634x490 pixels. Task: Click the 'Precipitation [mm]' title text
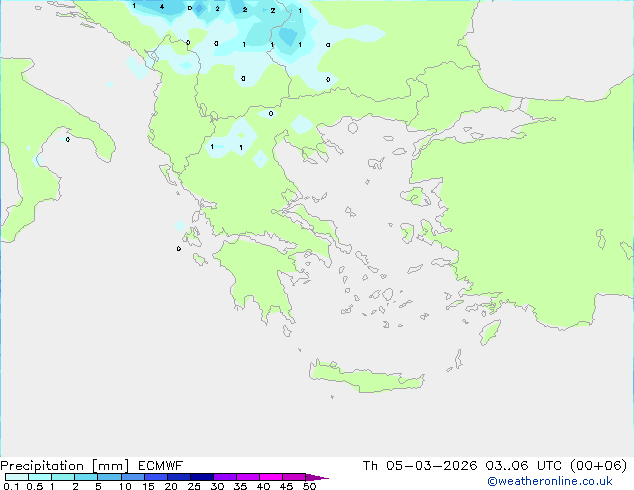coord(65,466)
